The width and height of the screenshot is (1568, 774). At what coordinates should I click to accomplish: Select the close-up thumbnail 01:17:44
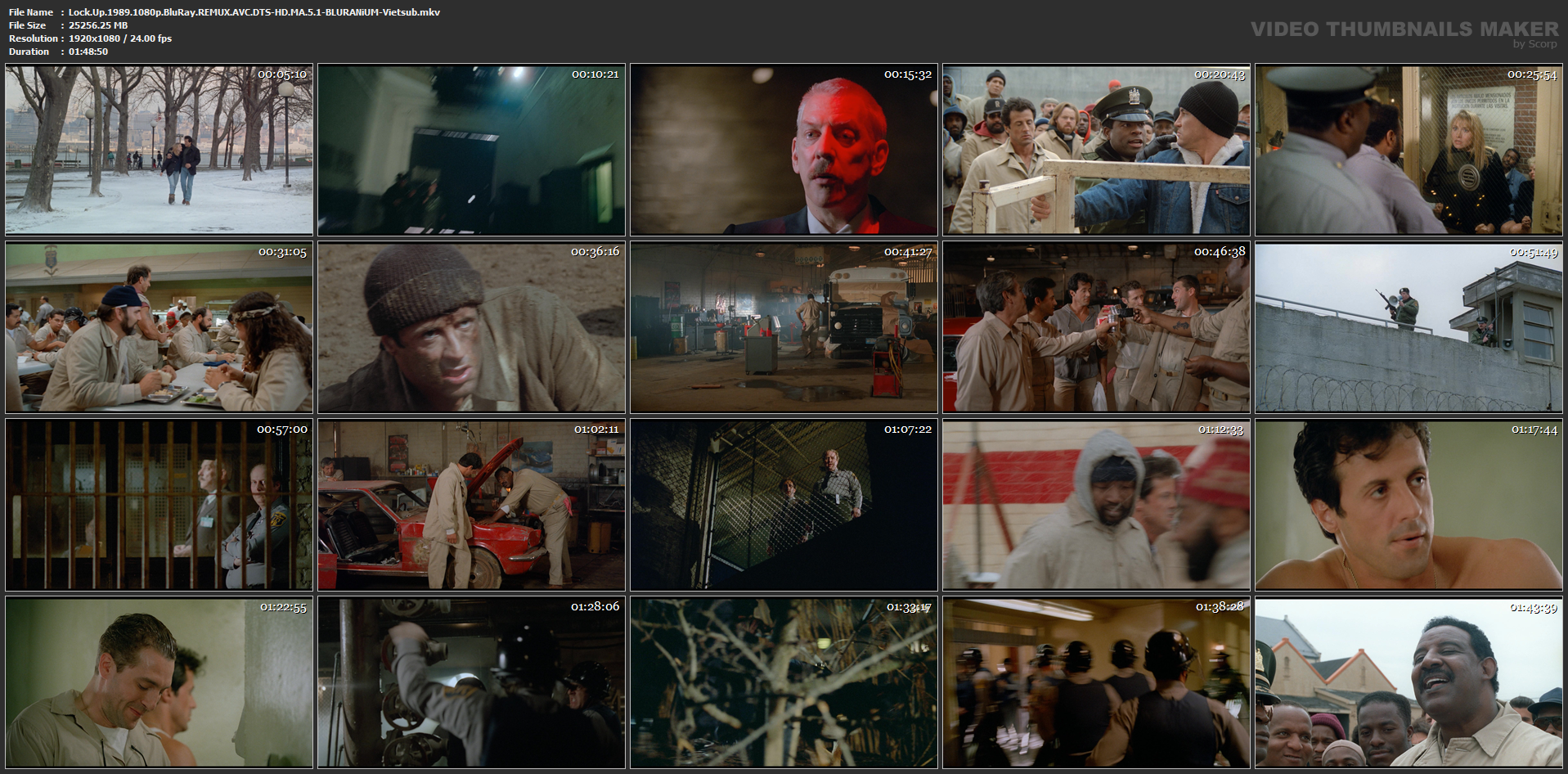coord(1409,505)
